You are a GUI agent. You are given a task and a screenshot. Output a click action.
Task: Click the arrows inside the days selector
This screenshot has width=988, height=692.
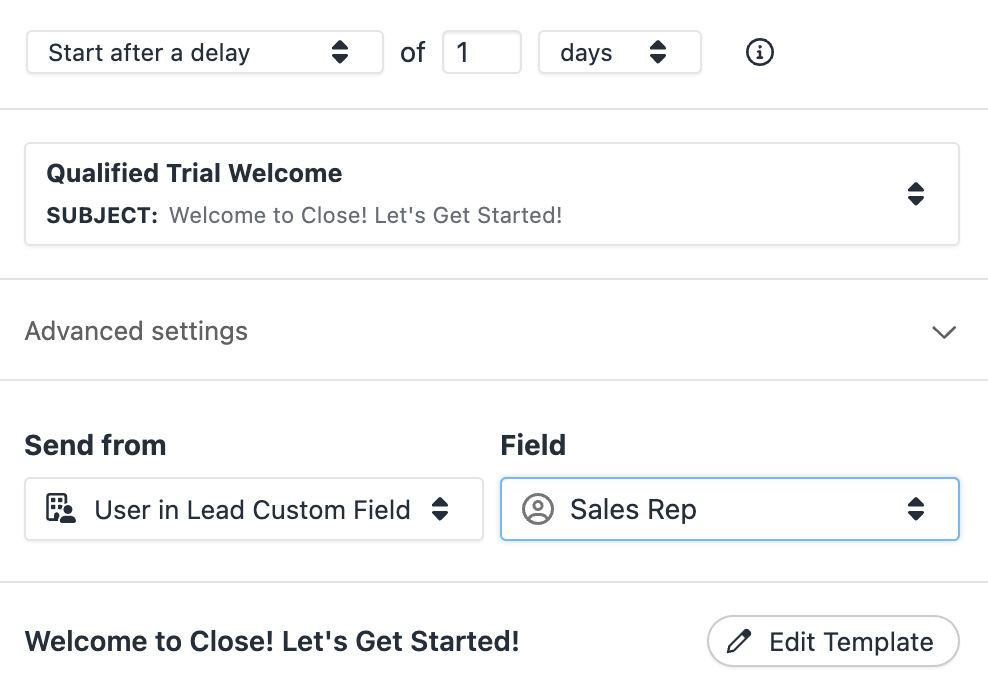click(x=661, y=52)
